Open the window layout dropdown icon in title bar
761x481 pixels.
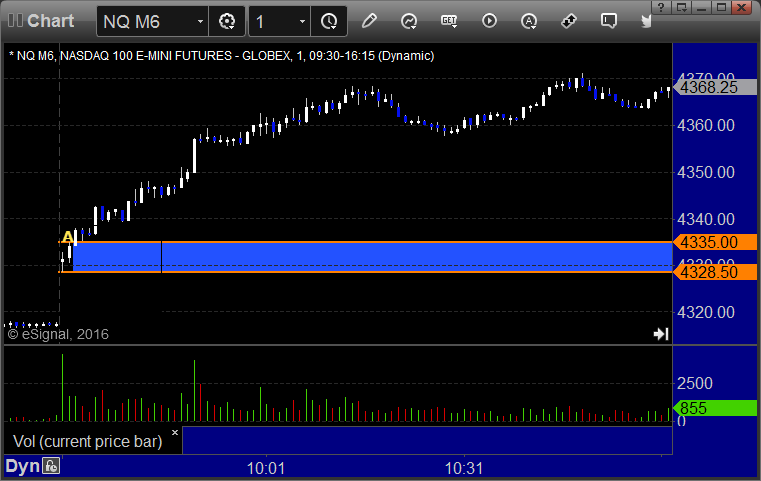[x=681, y=7]
